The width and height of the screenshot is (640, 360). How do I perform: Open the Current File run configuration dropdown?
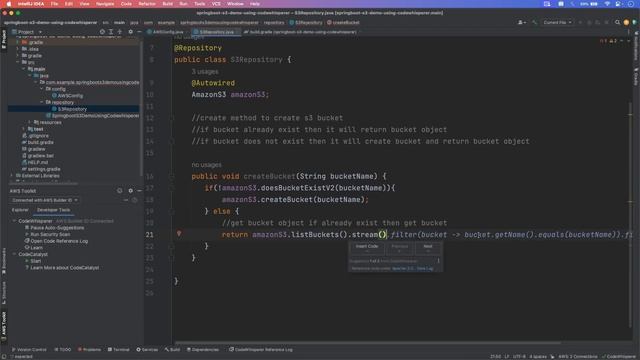coord(557,22)
